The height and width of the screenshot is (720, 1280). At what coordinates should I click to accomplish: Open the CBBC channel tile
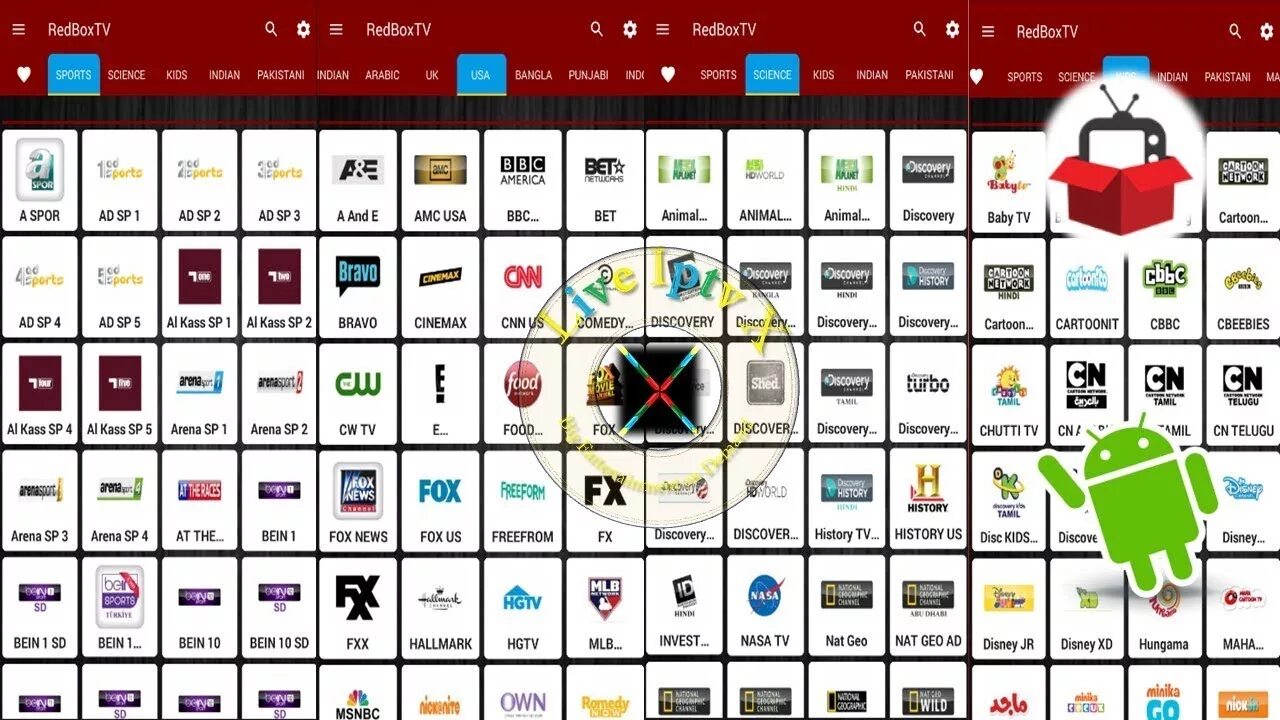coord(1165,290)
